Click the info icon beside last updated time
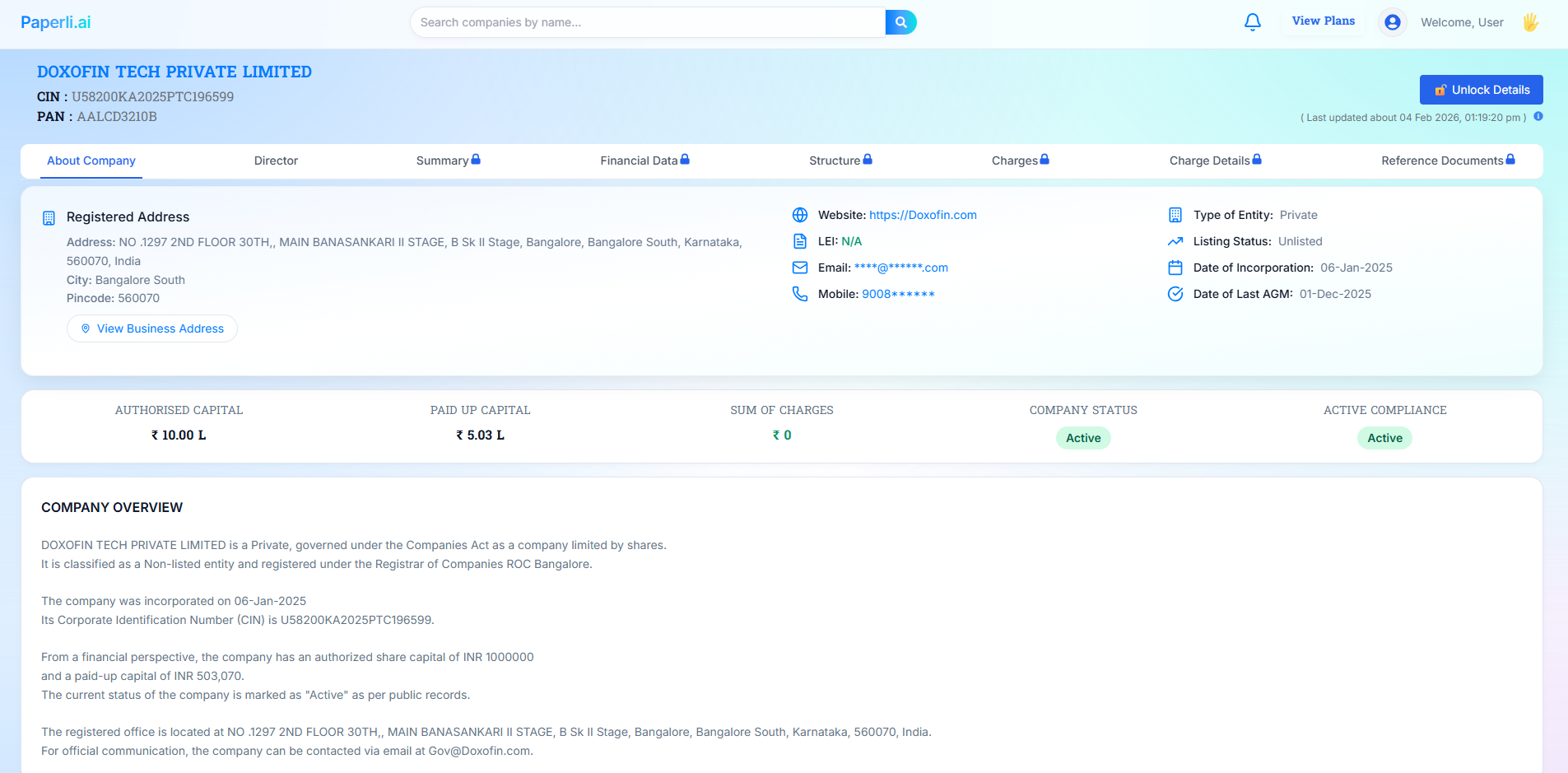Viewport: 1568px width, 773px height. tap(1540, 117)
